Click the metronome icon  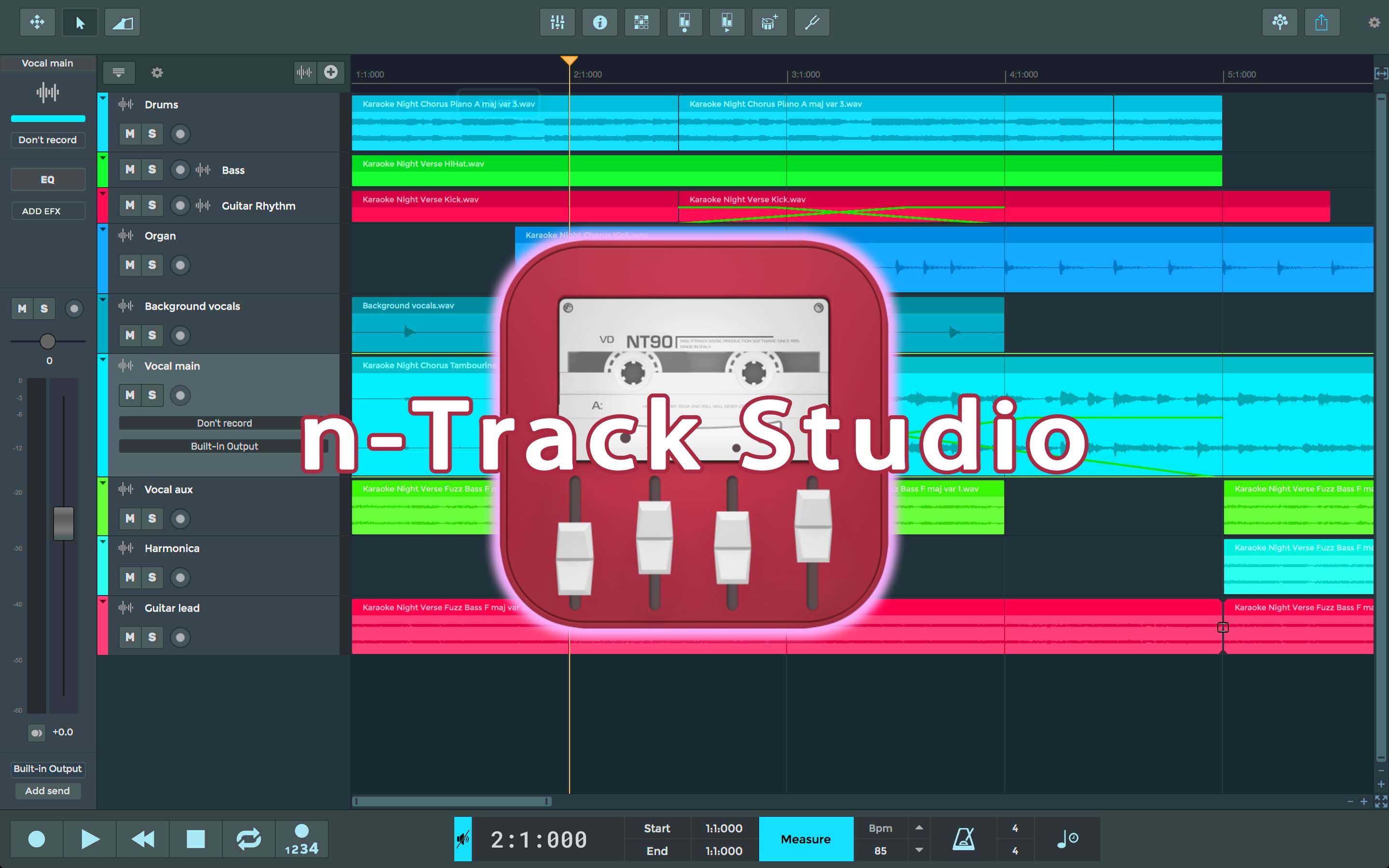pyautogui.click(x=964, y=839)
